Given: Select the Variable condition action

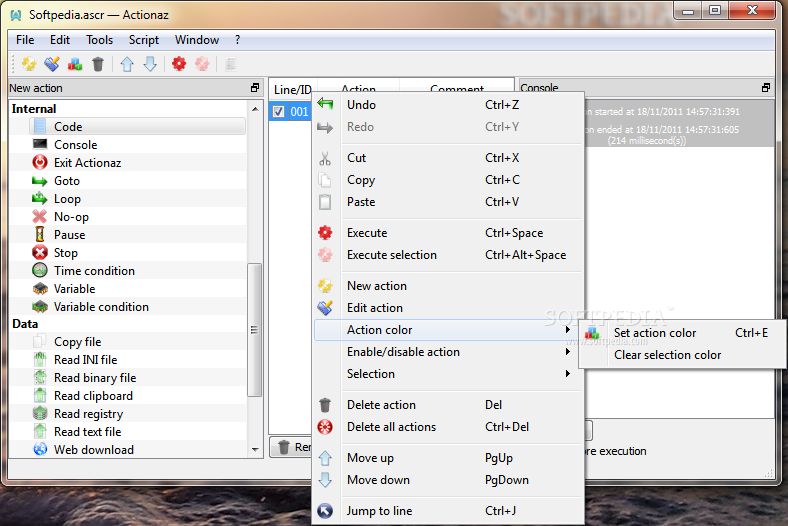Looking at the screenshot, I should (137, 307).
